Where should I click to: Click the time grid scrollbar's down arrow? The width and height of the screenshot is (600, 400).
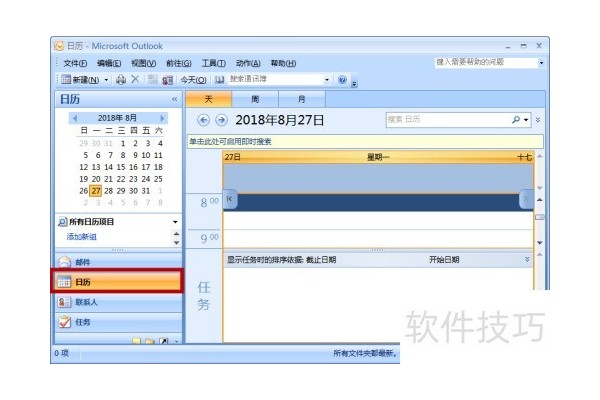point(540,243)
